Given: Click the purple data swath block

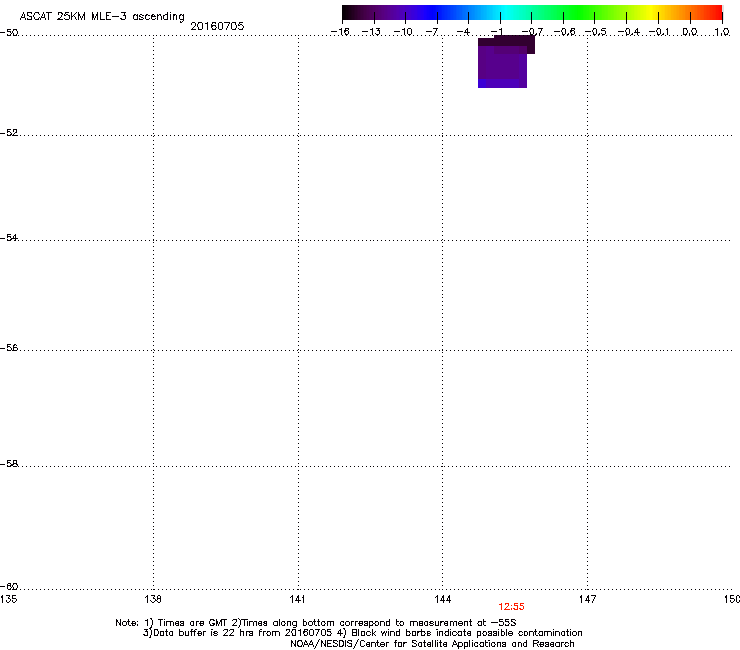Looking at the screenshot, I should [502, 66].
